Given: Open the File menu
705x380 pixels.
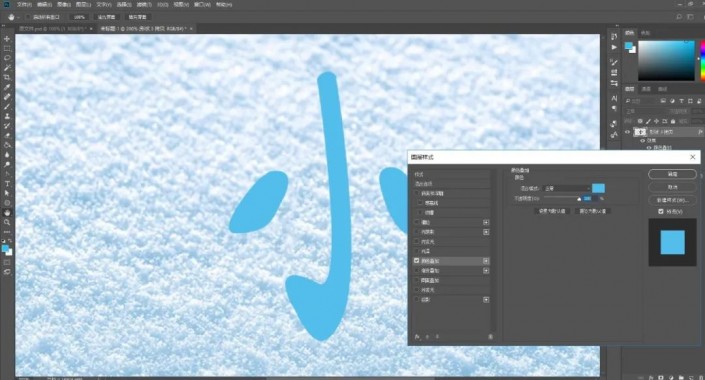Looking at the screenshot, I should tap(24, 4).
